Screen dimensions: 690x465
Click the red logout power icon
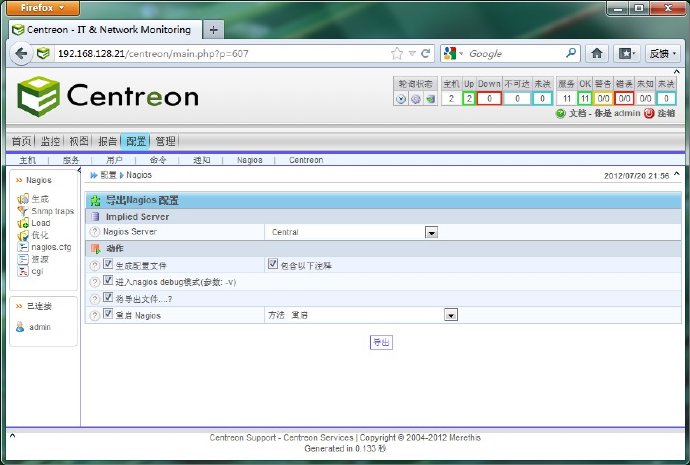point(649,114)
